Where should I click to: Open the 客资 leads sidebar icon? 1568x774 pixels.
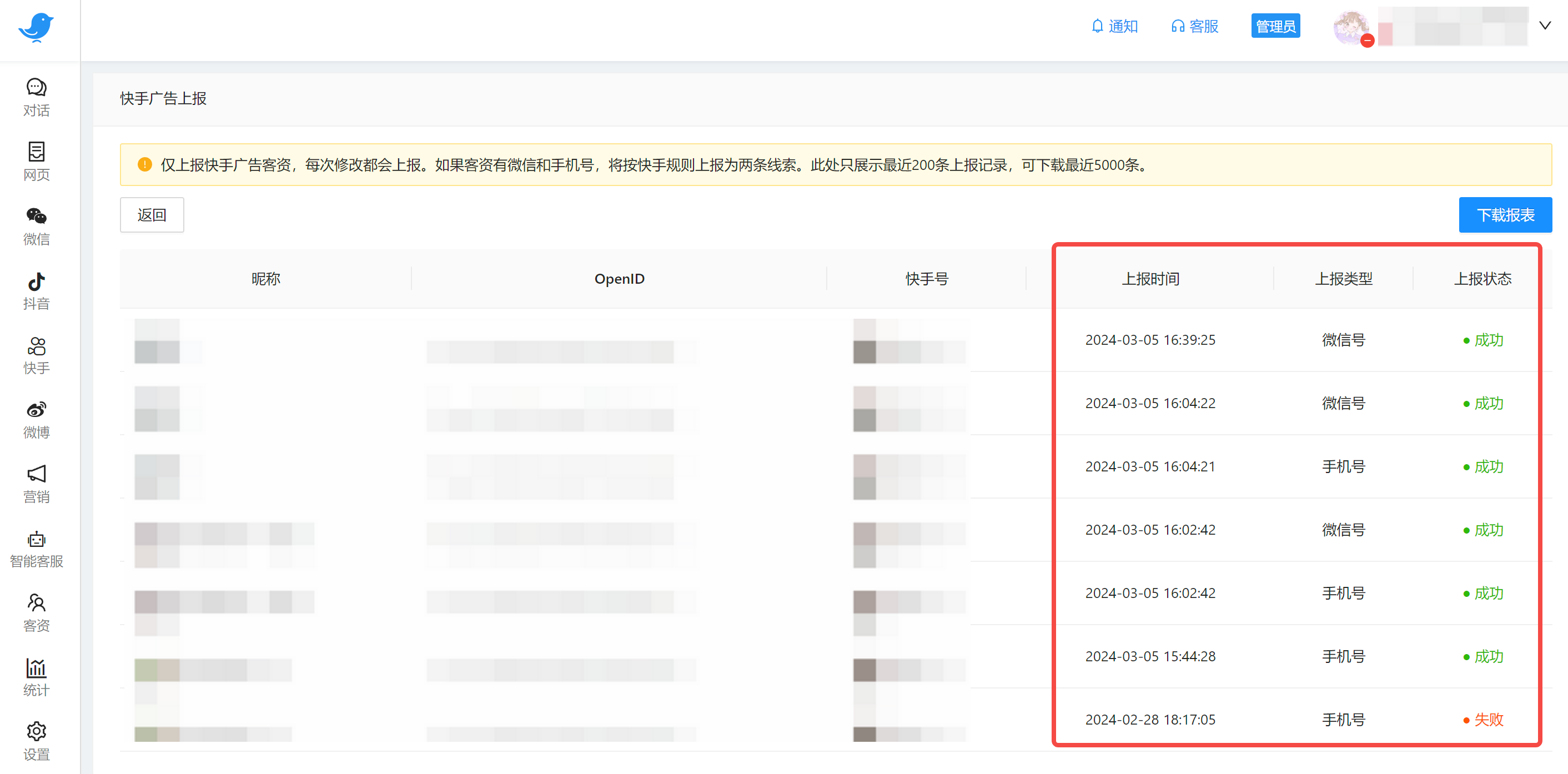37,613
